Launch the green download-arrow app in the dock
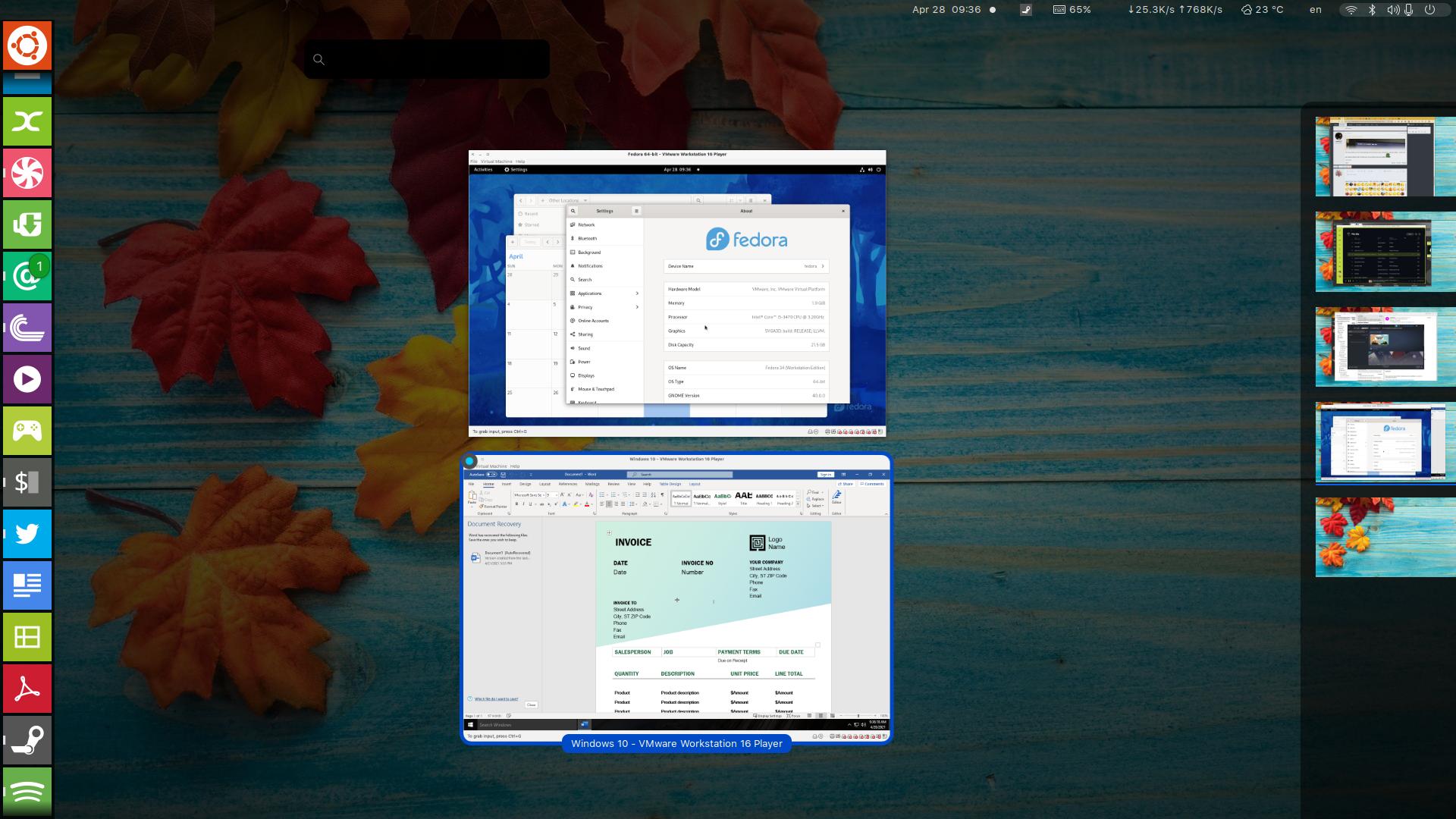Image resolution: width=1456 pixels, height=819 pixels. pyautogui.click(x=27, y=224)
